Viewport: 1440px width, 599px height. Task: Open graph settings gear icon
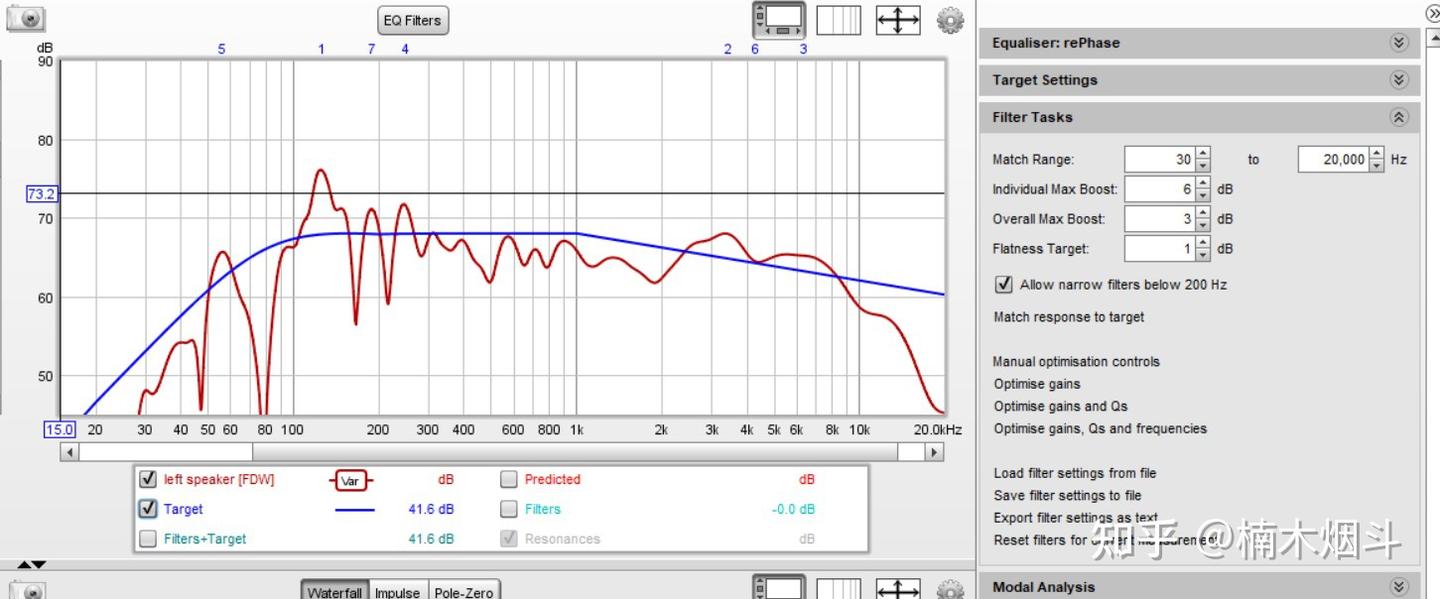pyautogui.click(x=950, y=20)
